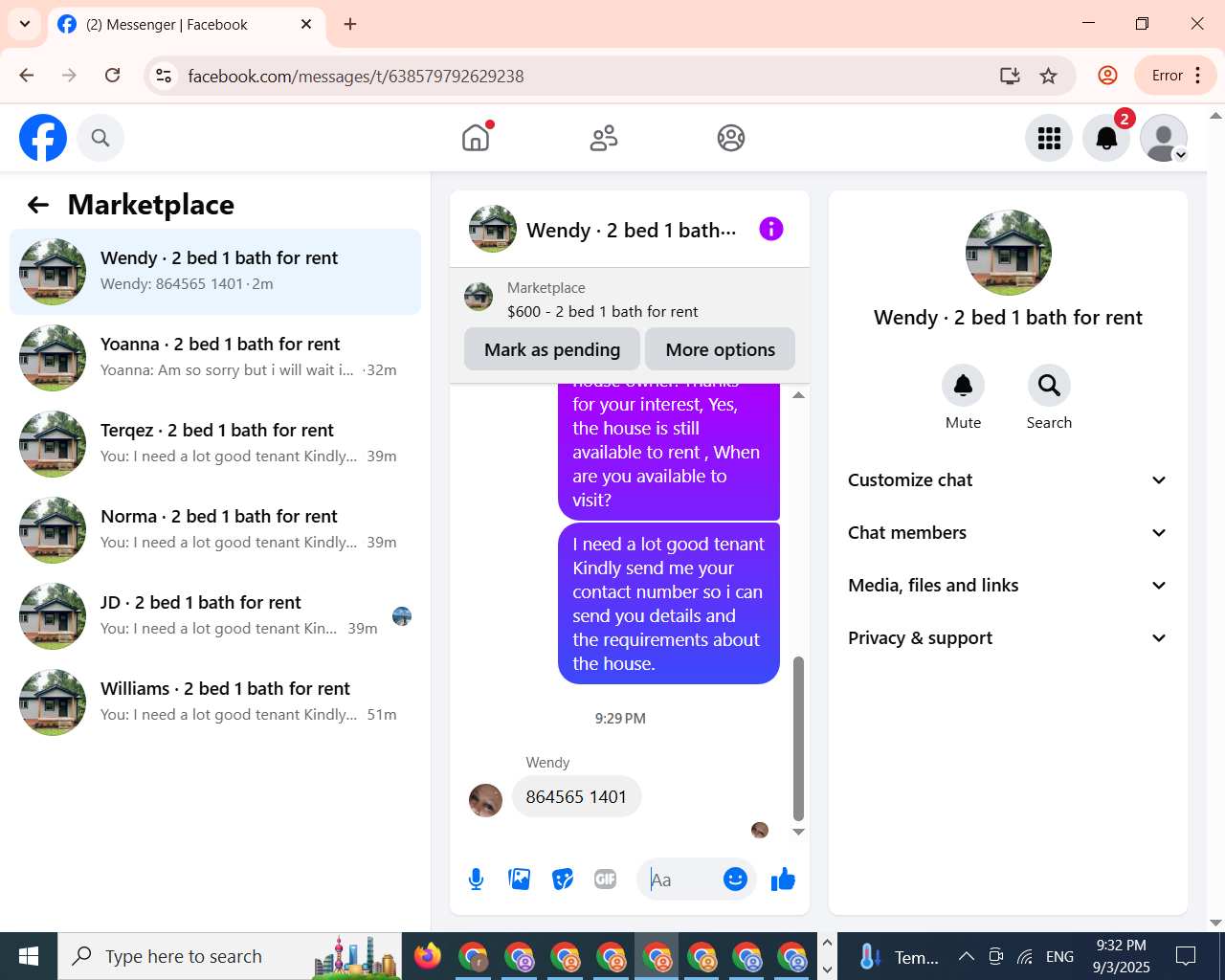Send a thumbs-up like
The width and height of the screenshot is (1225, 980).
[x=783, y=879]
